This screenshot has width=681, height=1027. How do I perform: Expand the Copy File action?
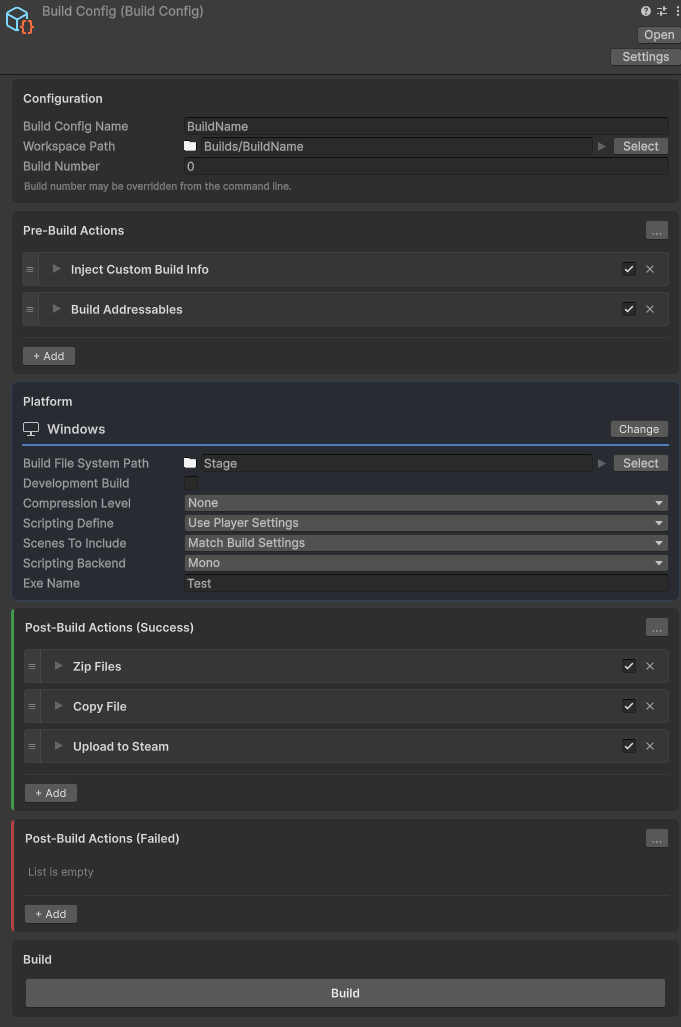coord(58,705)
